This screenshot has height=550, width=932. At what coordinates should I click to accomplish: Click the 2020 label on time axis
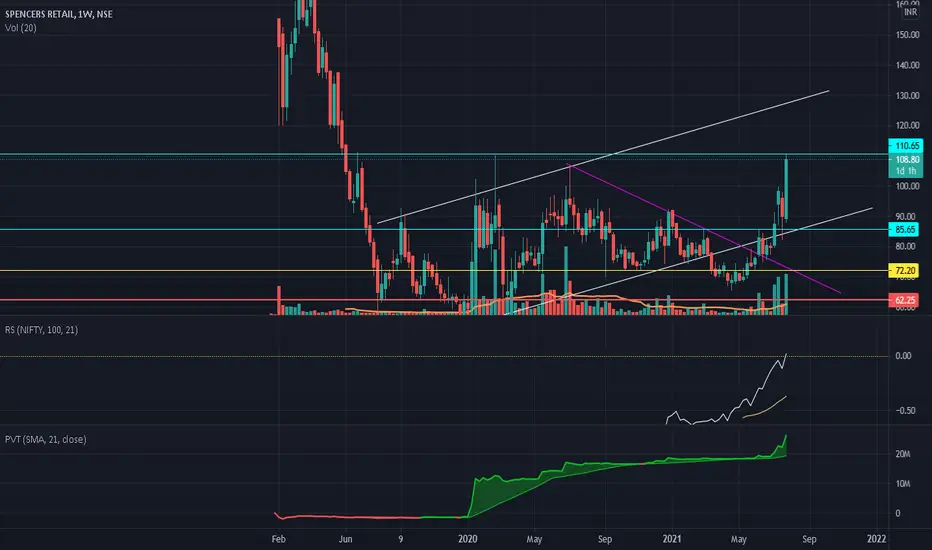[468, 539]
